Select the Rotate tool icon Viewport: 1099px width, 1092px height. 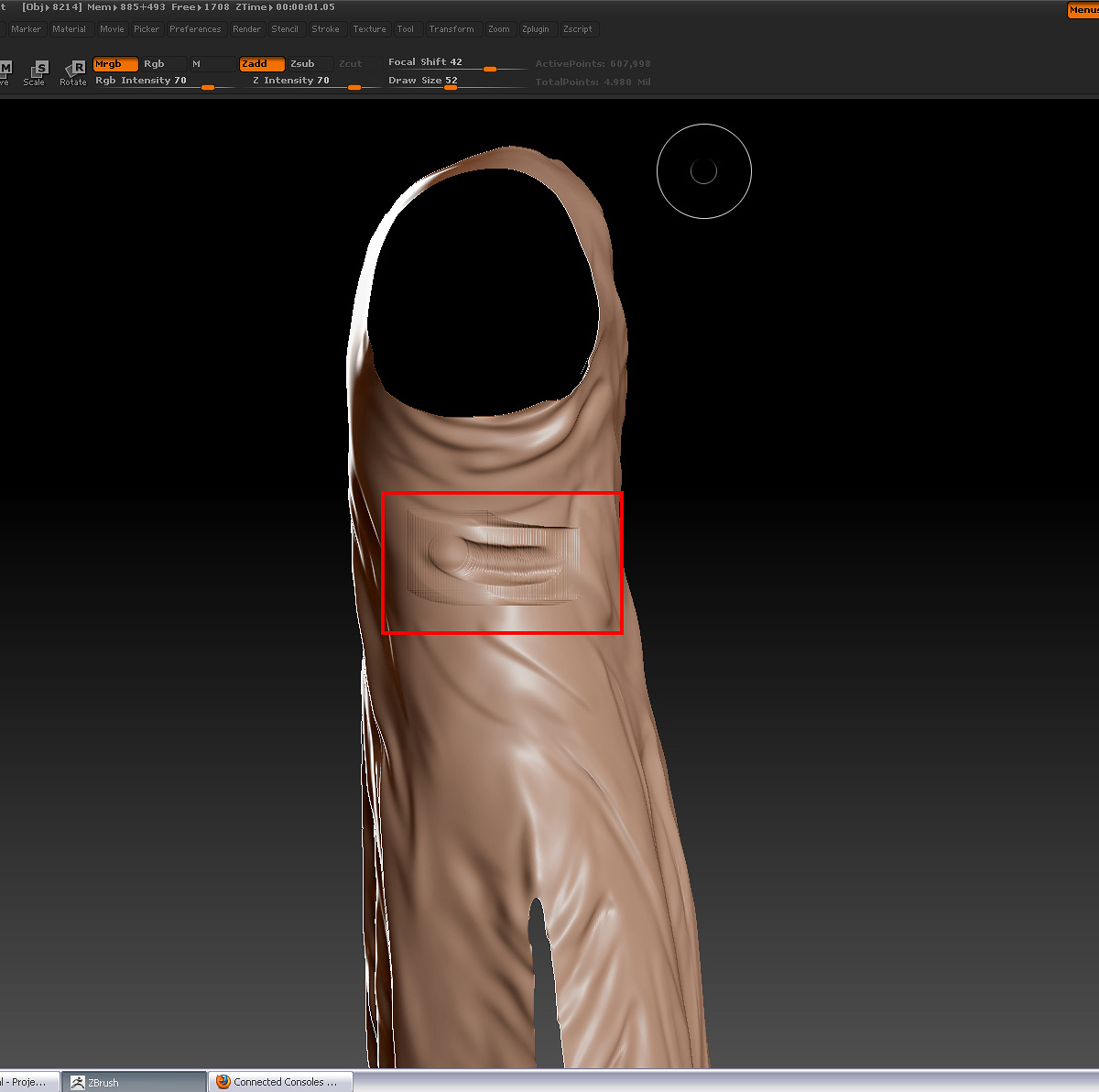click(x=73, y=72)
